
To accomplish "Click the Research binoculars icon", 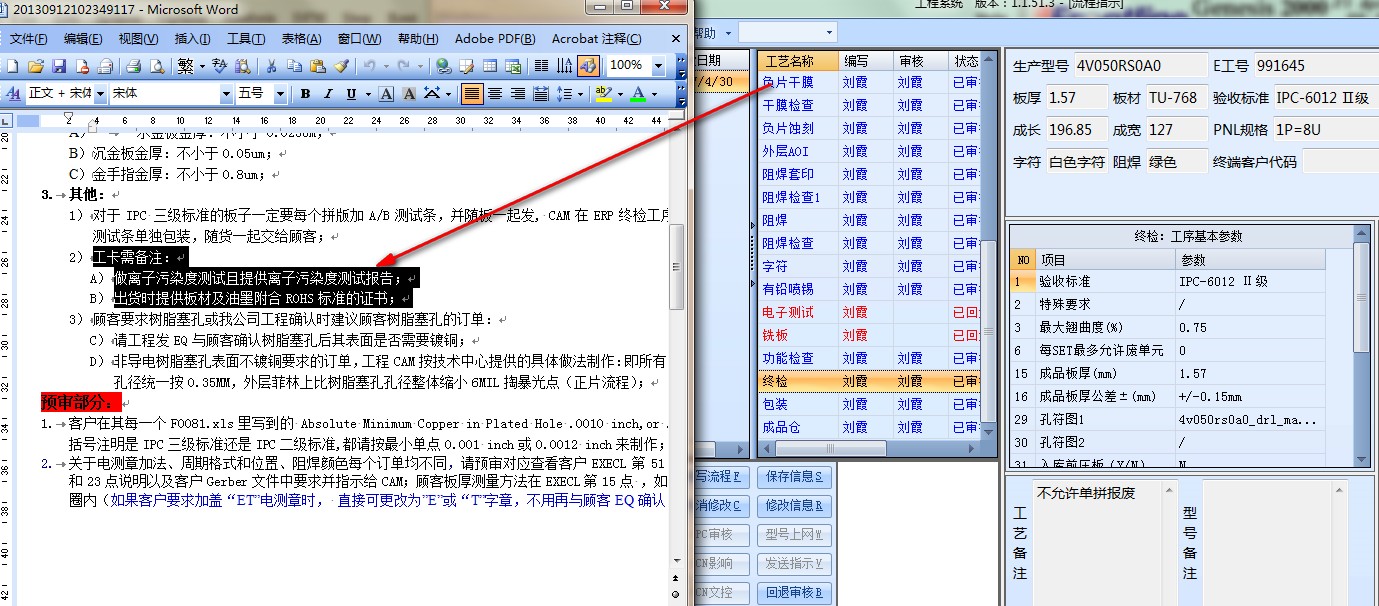I will [242, 66].
